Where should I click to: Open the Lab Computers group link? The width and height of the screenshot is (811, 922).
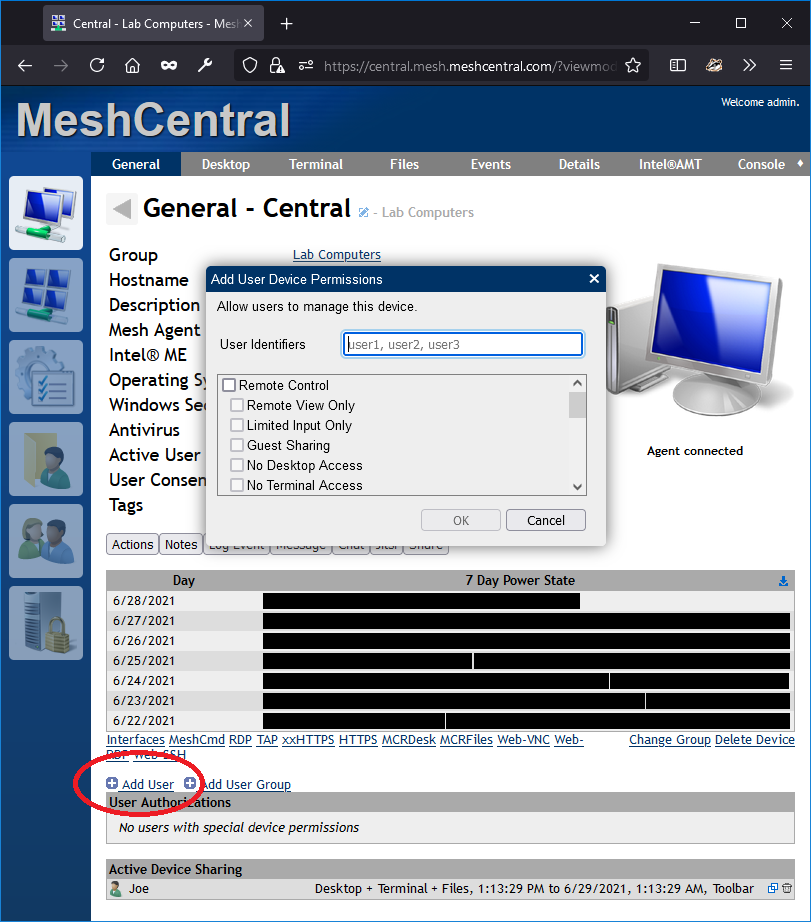pyautogui.click(x=336, y=254)
